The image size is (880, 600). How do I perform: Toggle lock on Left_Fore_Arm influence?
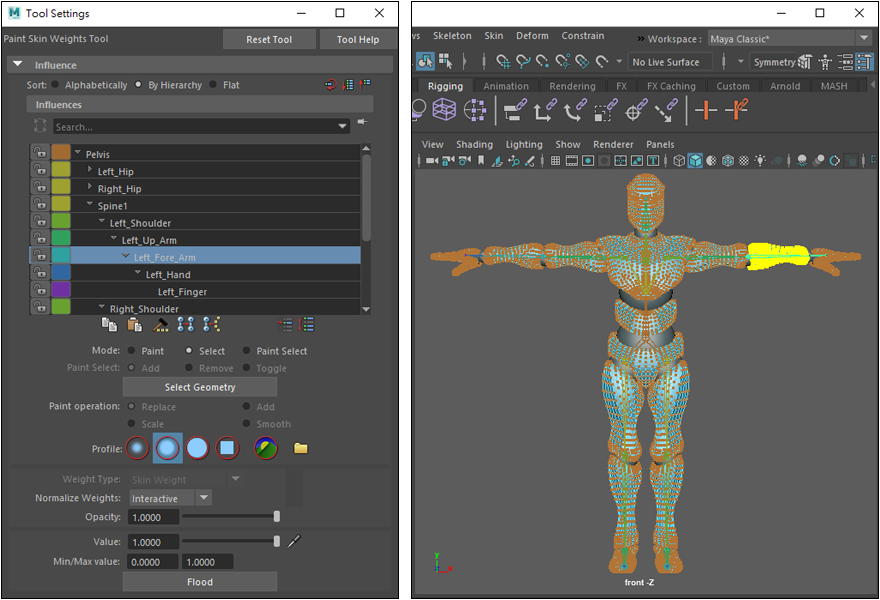(x=39, y=257)
